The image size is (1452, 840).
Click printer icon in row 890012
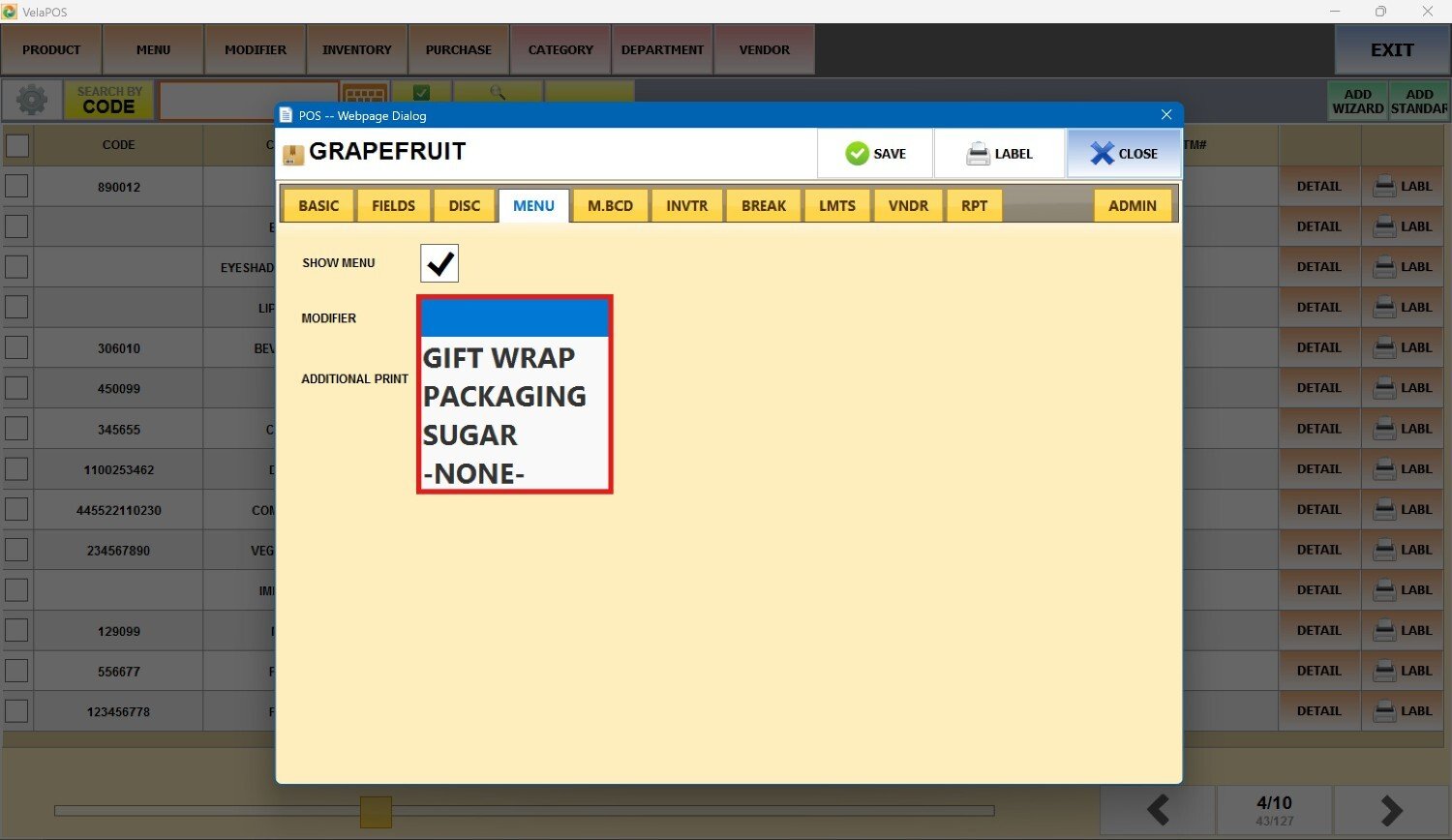pos(1385,186)
